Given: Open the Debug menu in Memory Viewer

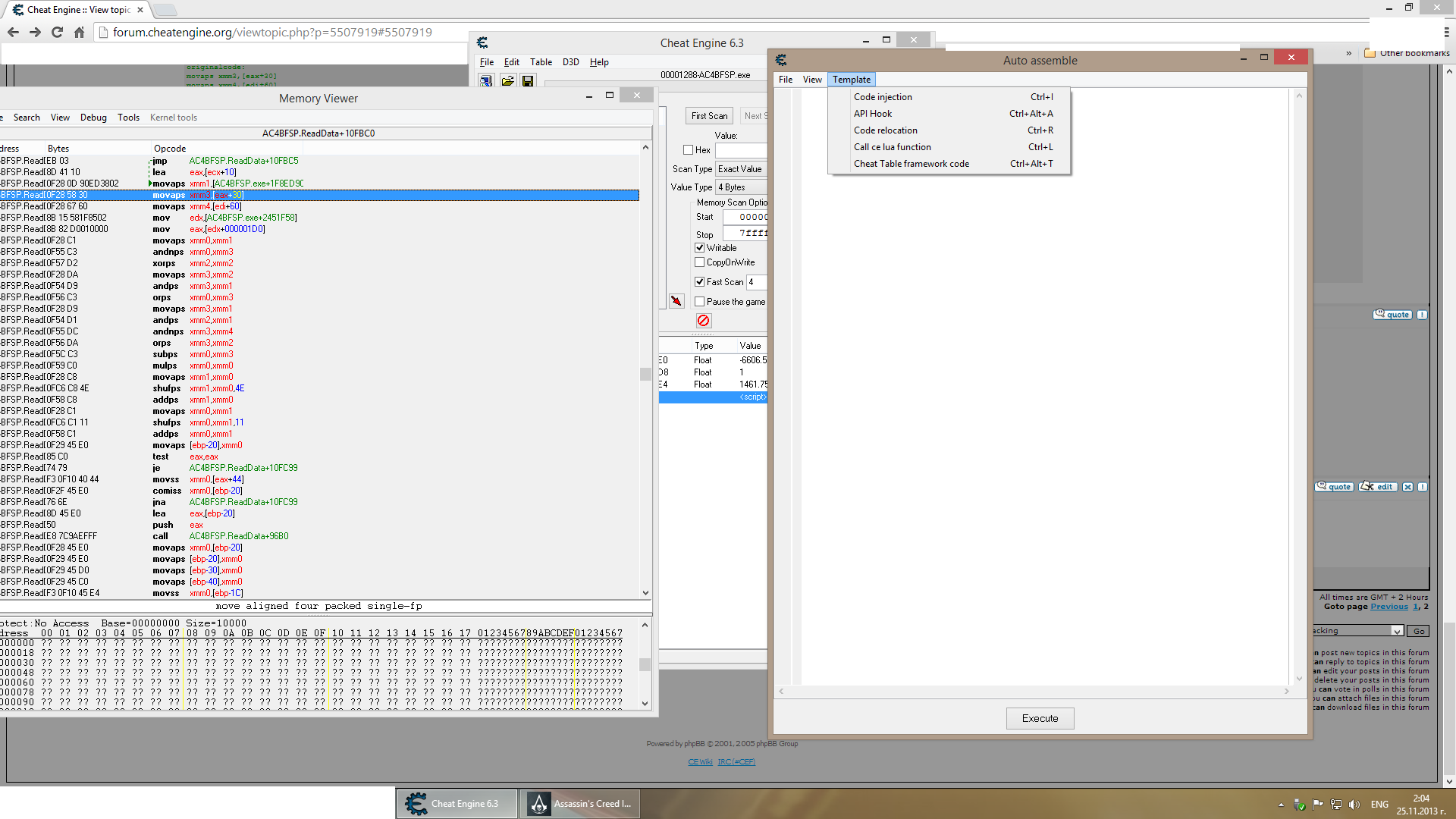Looking at the screenshot, I should (x=93, y=117).
